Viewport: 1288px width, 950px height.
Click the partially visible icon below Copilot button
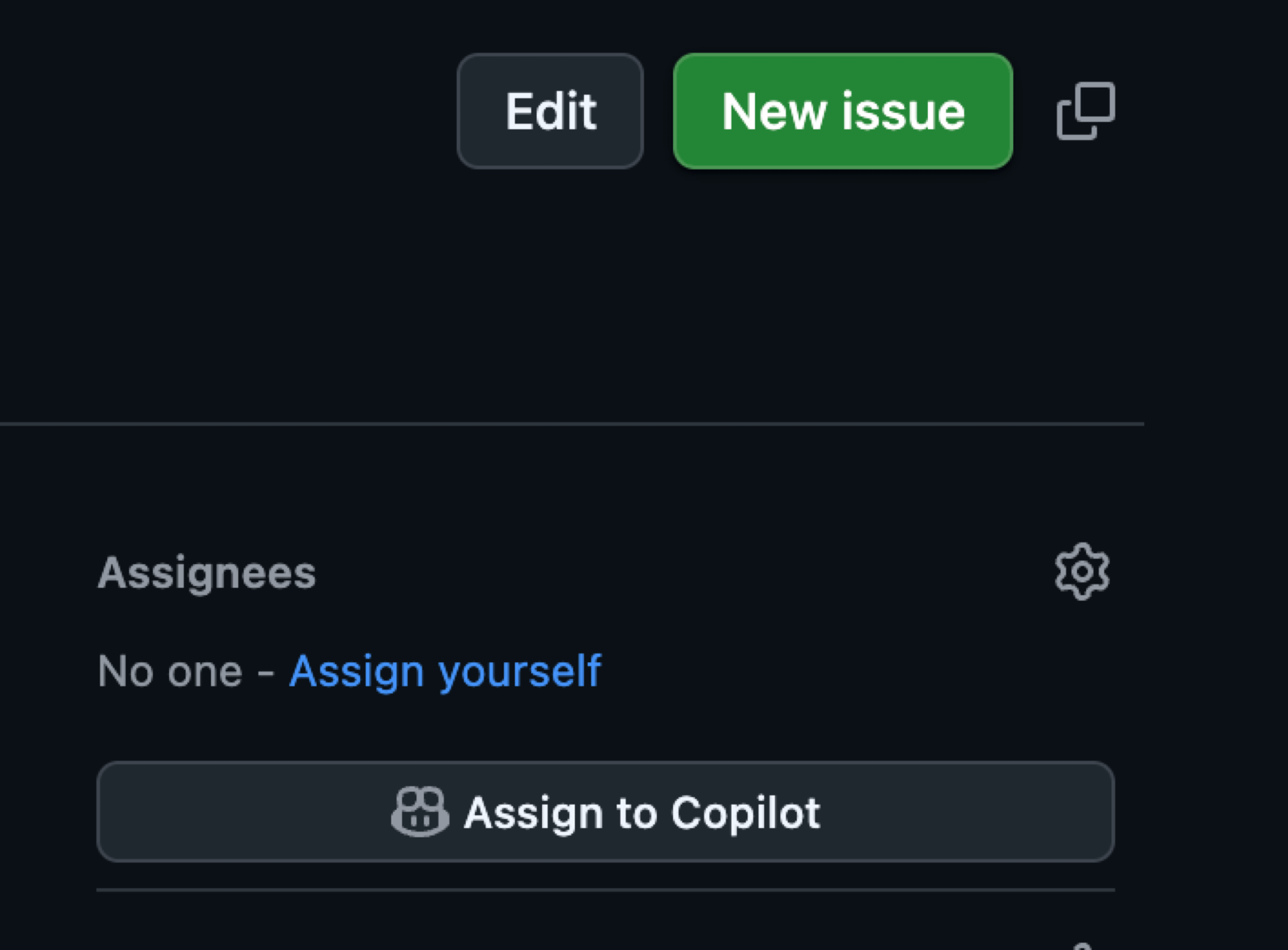[1083, 946]
